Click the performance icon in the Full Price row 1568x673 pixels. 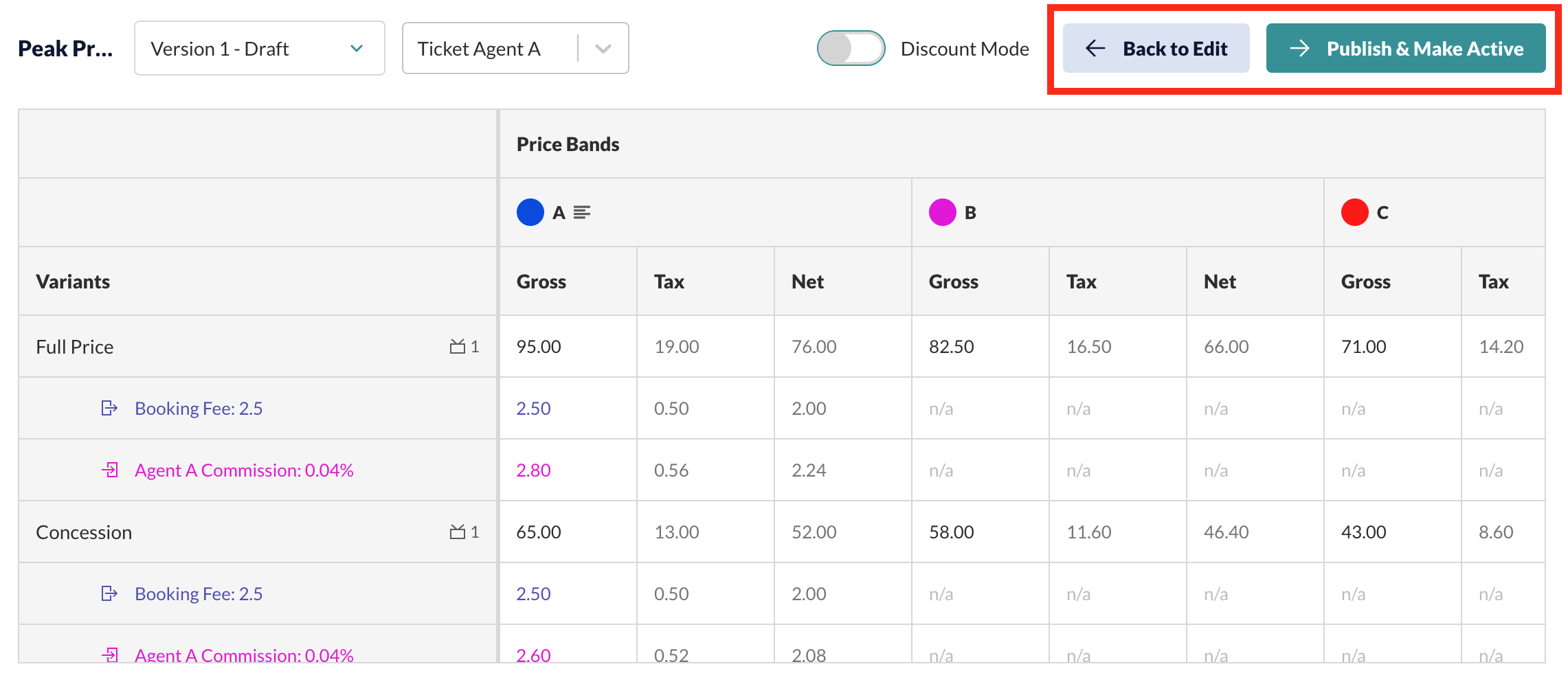tap(458, 347)
